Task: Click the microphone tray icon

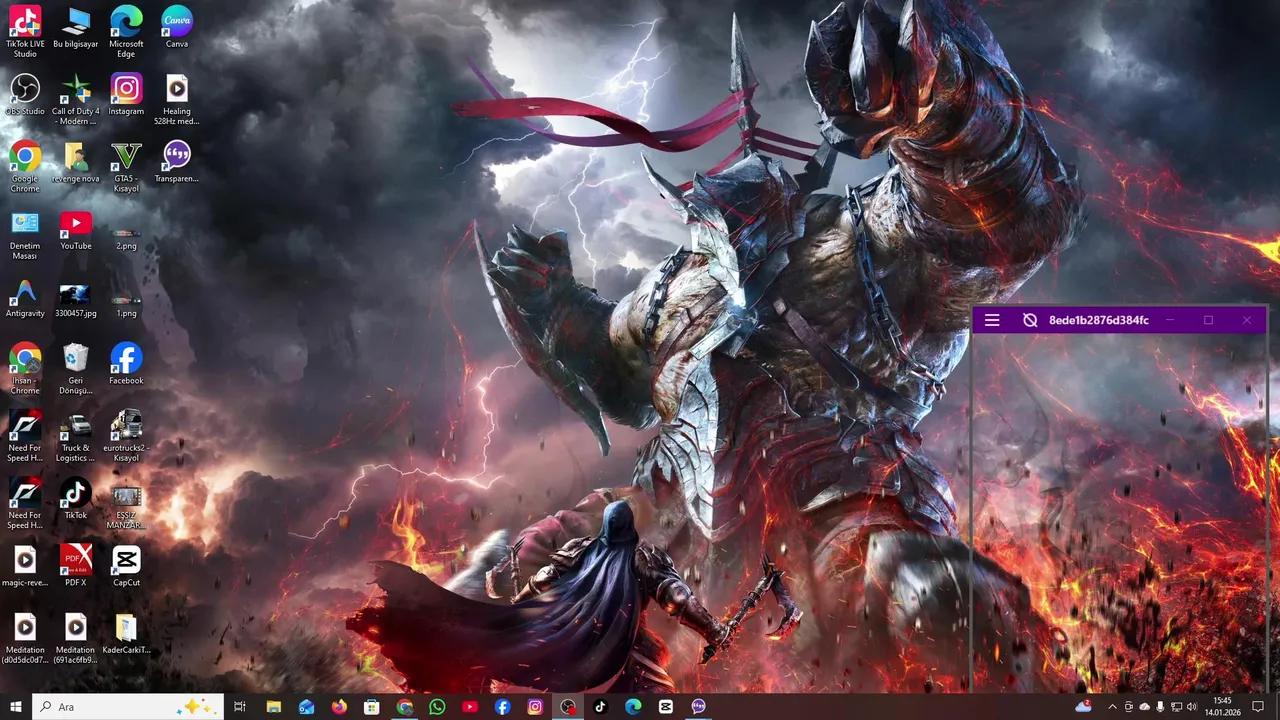Action: (x=1160, y=707)
